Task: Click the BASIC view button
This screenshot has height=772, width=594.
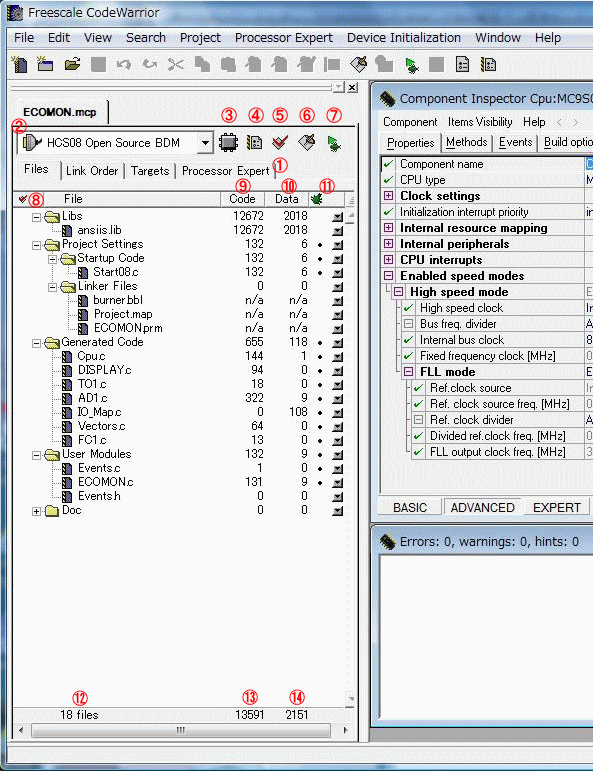Action: click(410, 508)
